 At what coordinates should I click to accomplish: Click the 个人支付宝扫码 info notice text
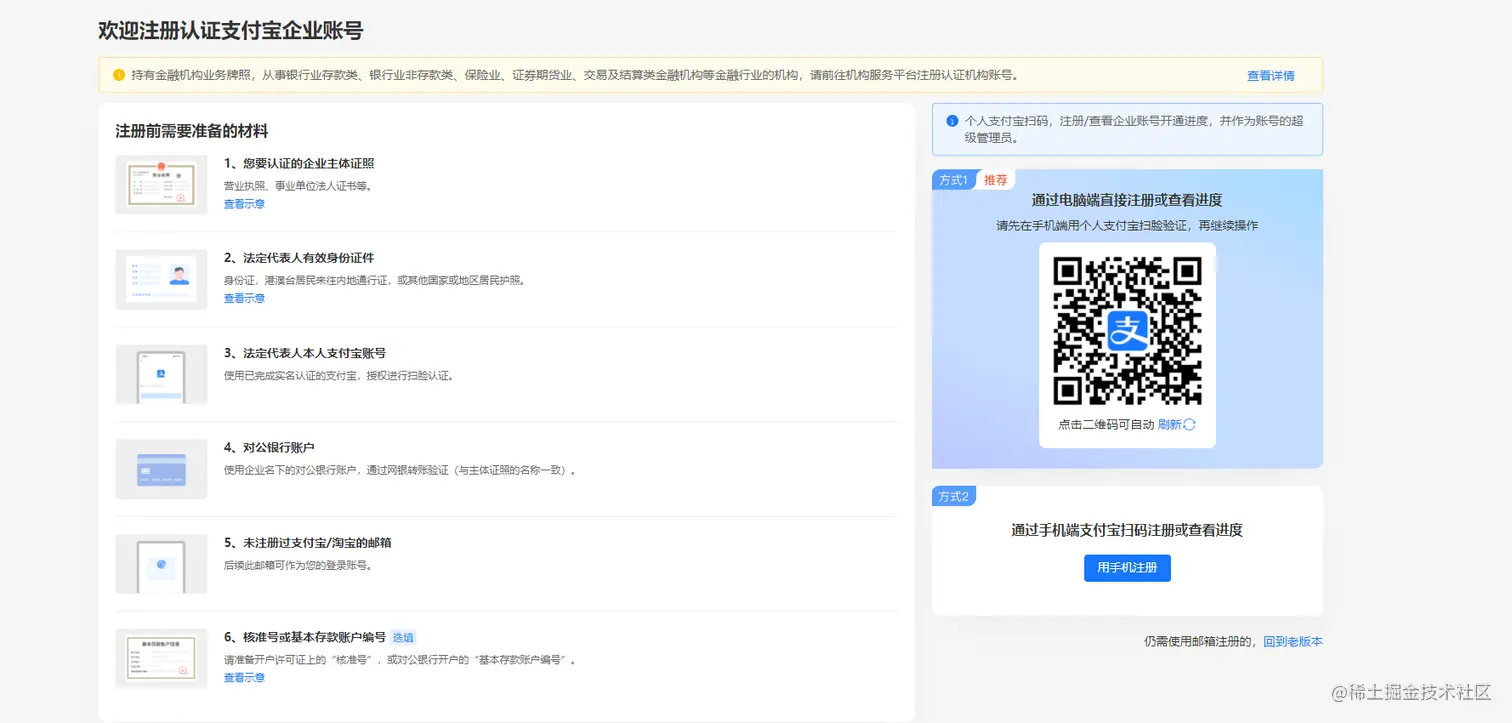(x=1135, y=129)
